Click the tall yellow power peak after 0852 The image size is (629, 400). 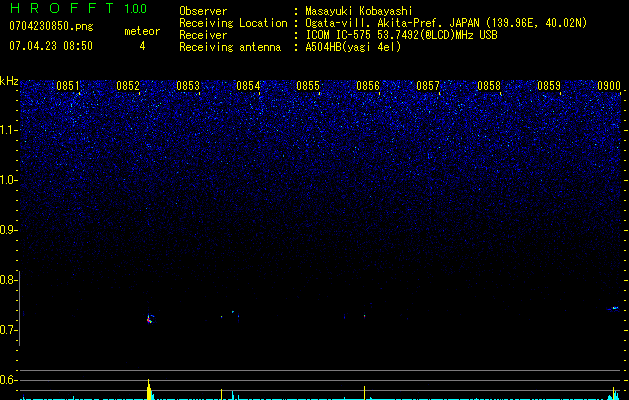tap(149, 390)
